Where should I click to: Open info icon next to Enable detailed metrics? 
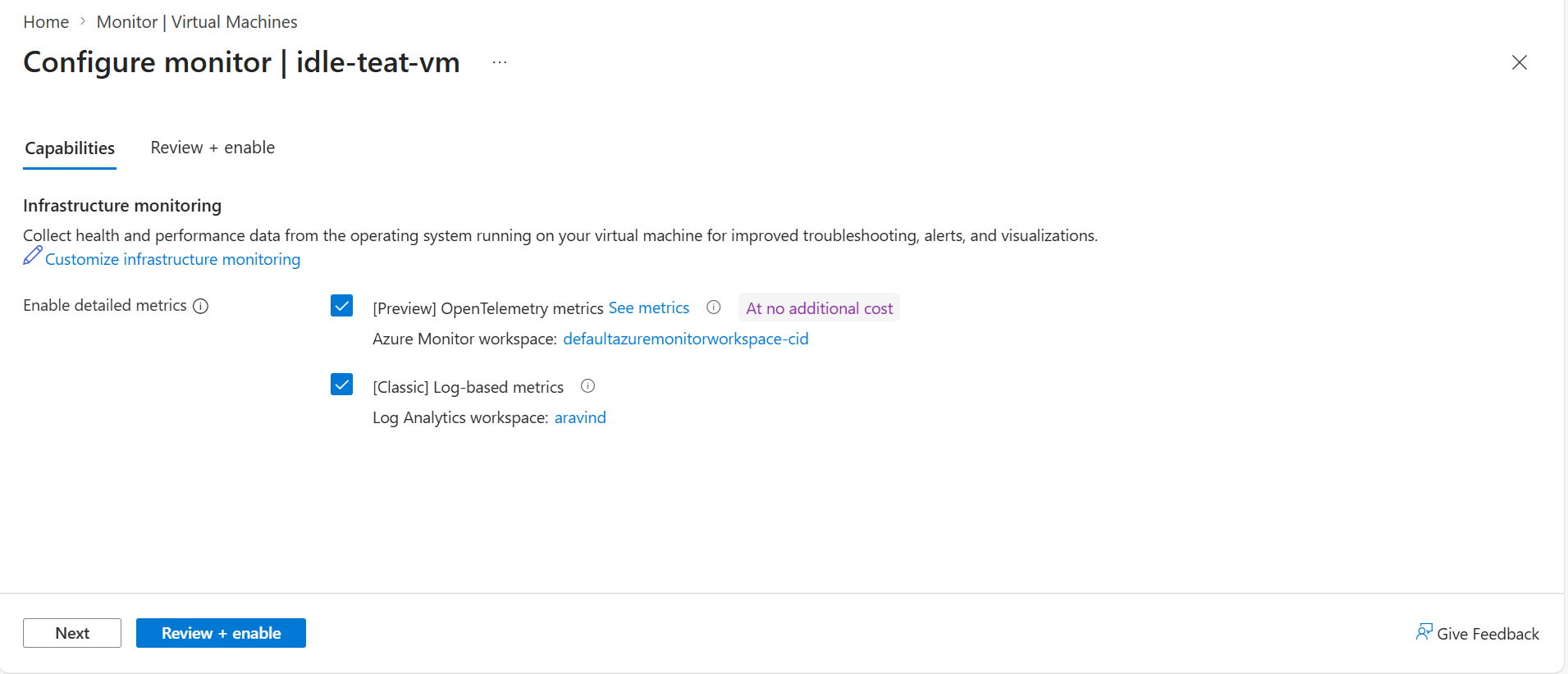coord(200,306)
